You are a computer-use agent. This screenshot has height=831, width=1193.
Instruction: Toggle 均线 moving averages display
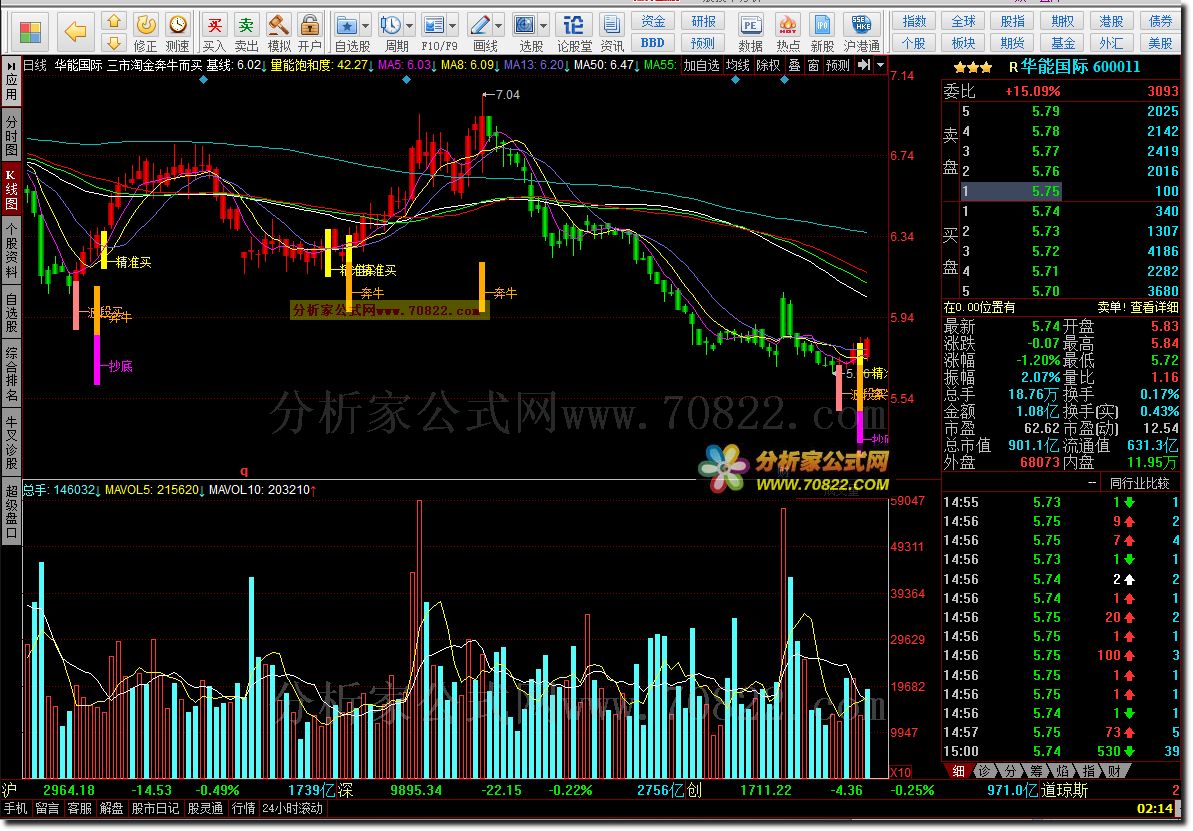pyautogui.click(x=737, y=65)
